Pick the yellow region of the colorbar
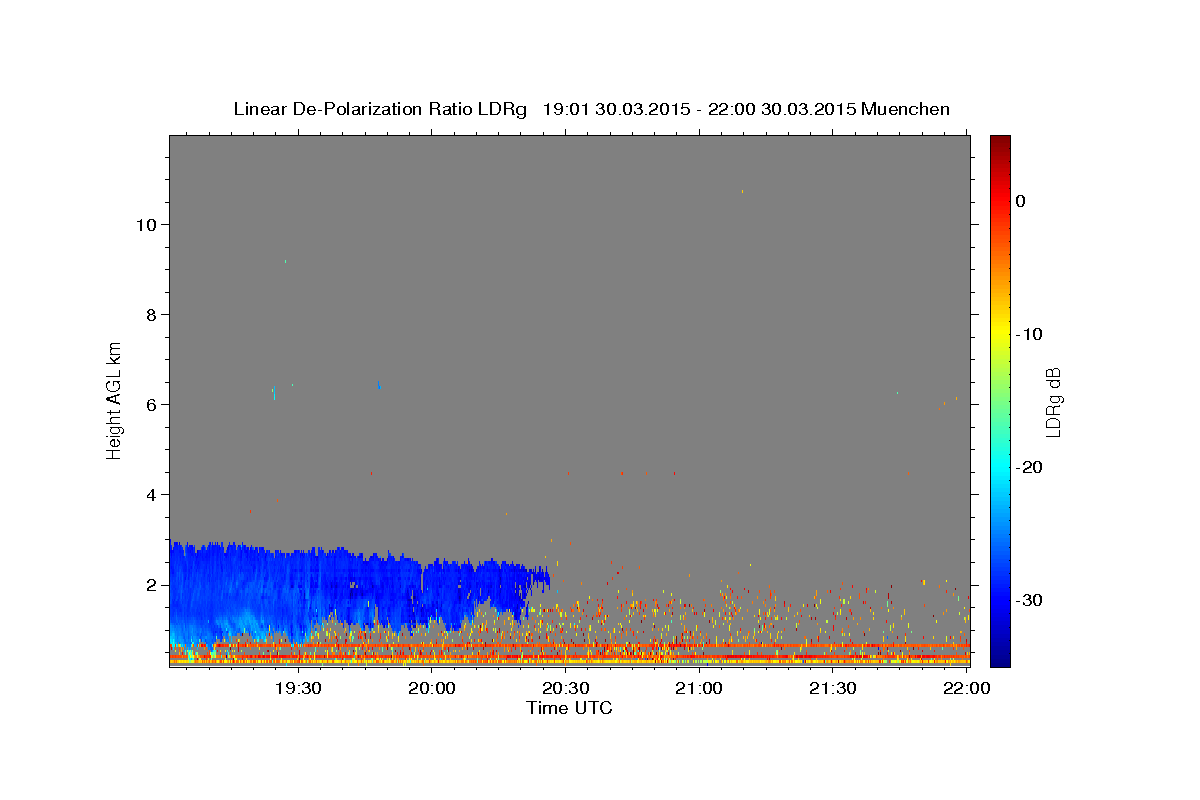The image size is (1200, 800). coord(1000,330)
